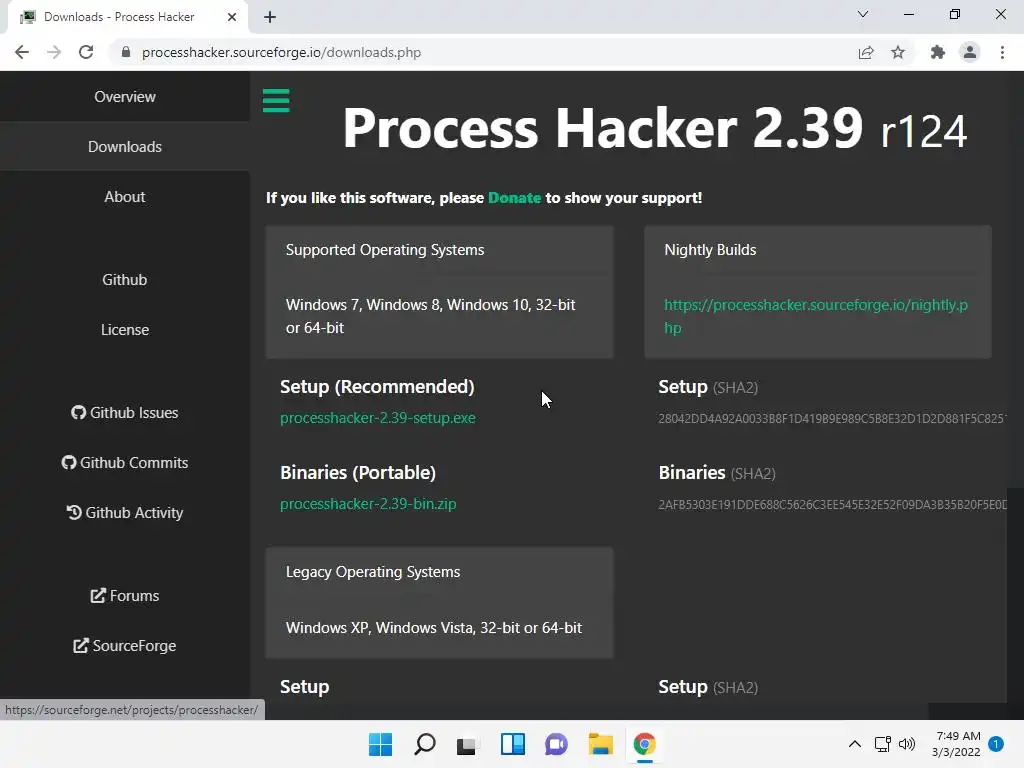Click the address bar URL

point(281,52)
